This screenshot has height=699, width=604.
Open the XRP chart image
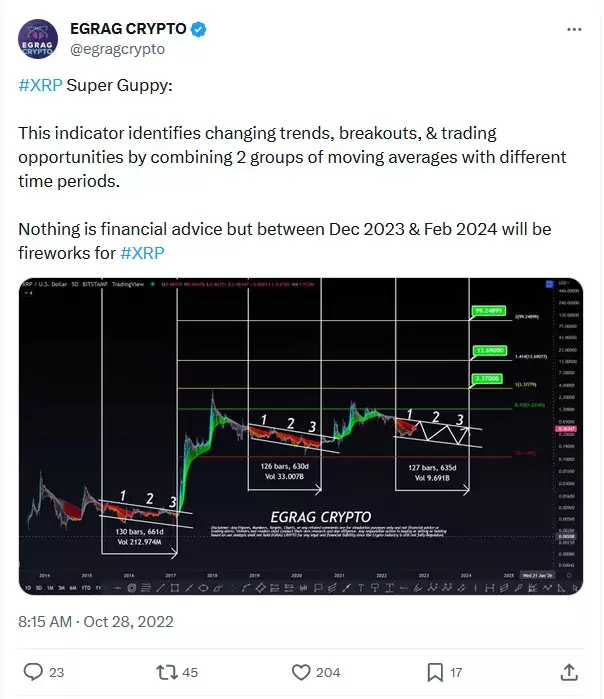(x=301, y=436)
